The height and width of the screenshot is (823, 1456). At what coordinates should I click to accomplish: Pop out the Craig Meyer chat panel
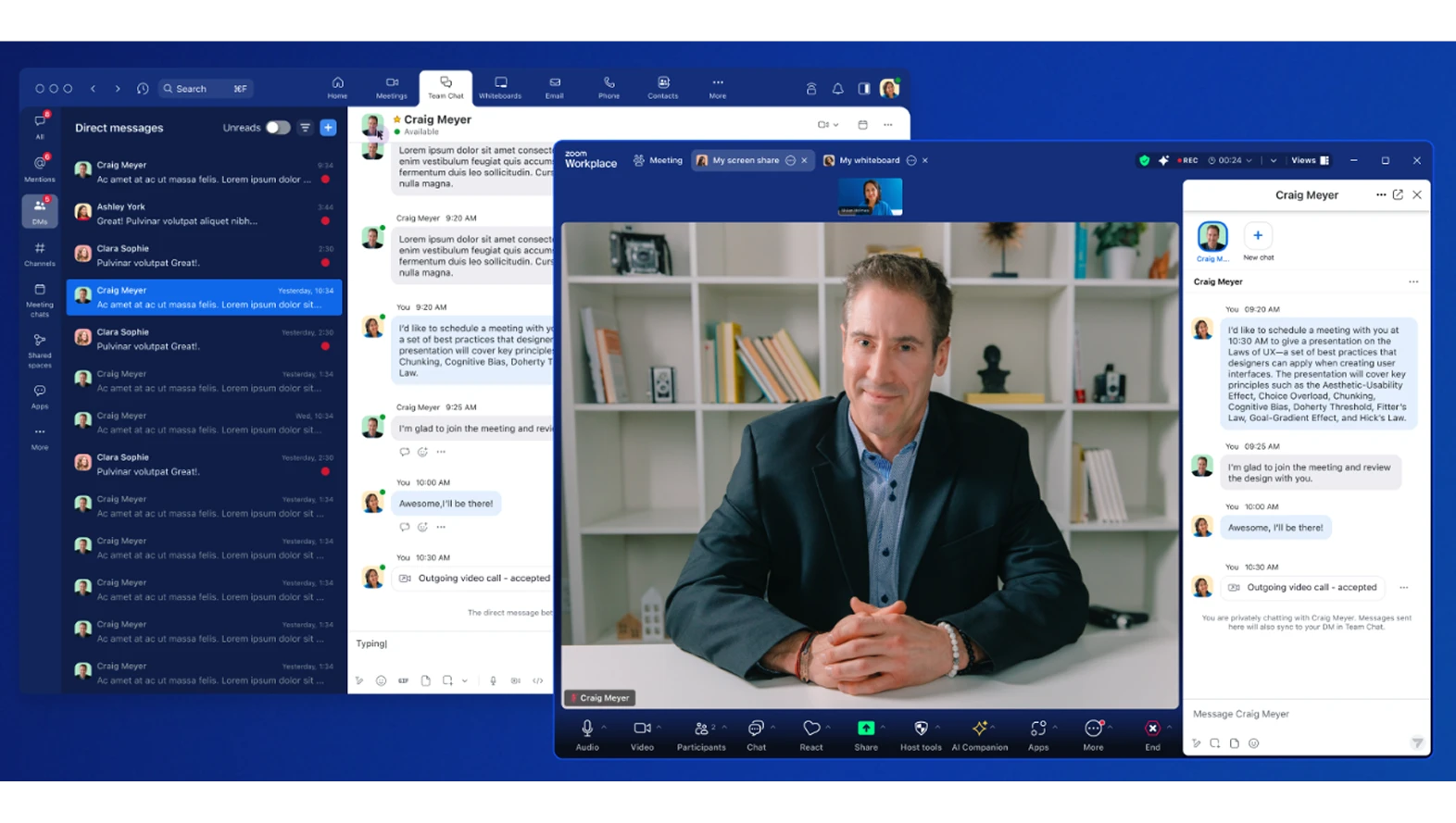point(1398,194)
